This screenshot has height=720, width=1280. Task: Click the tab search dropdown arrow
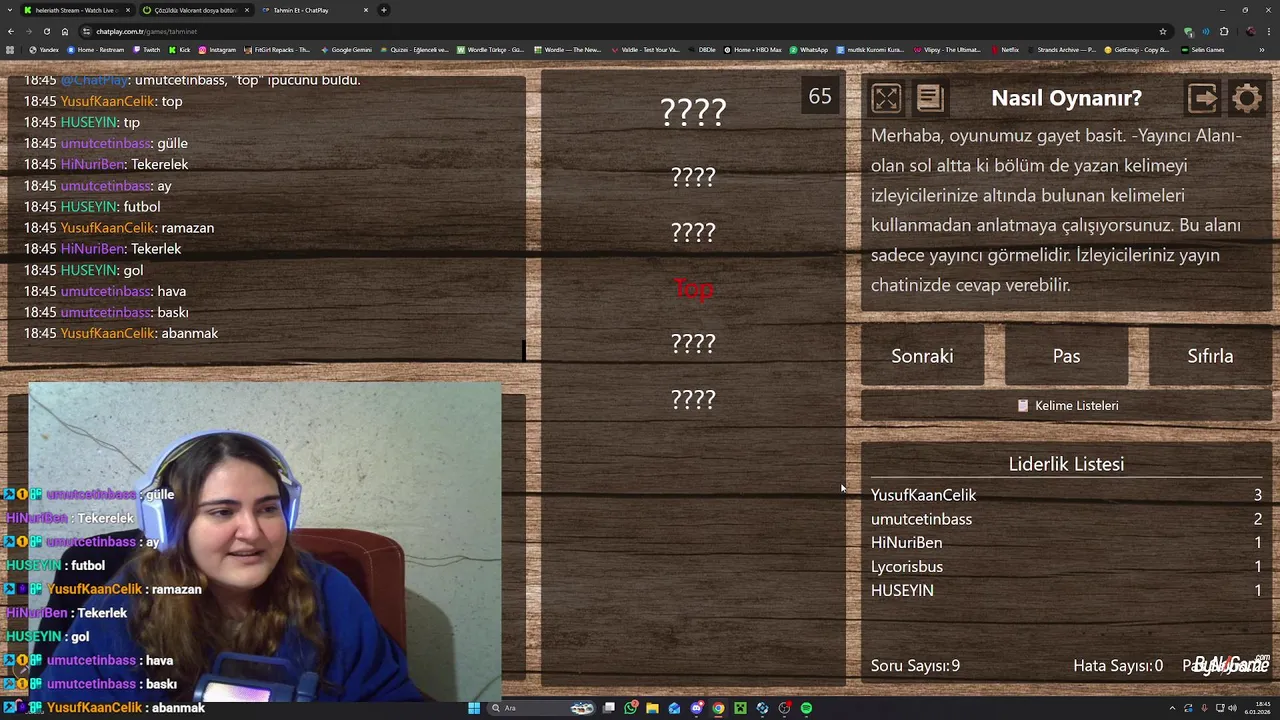pyautogui.click(x=9, y=10)
